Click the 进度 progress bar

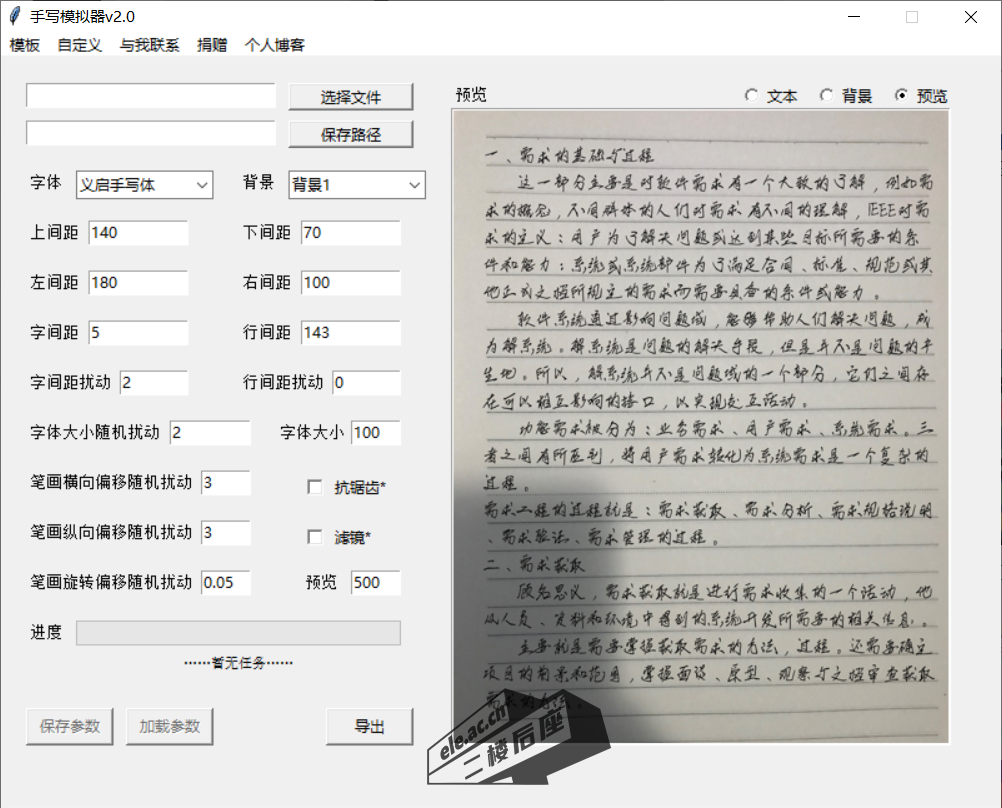pos(238,633)
